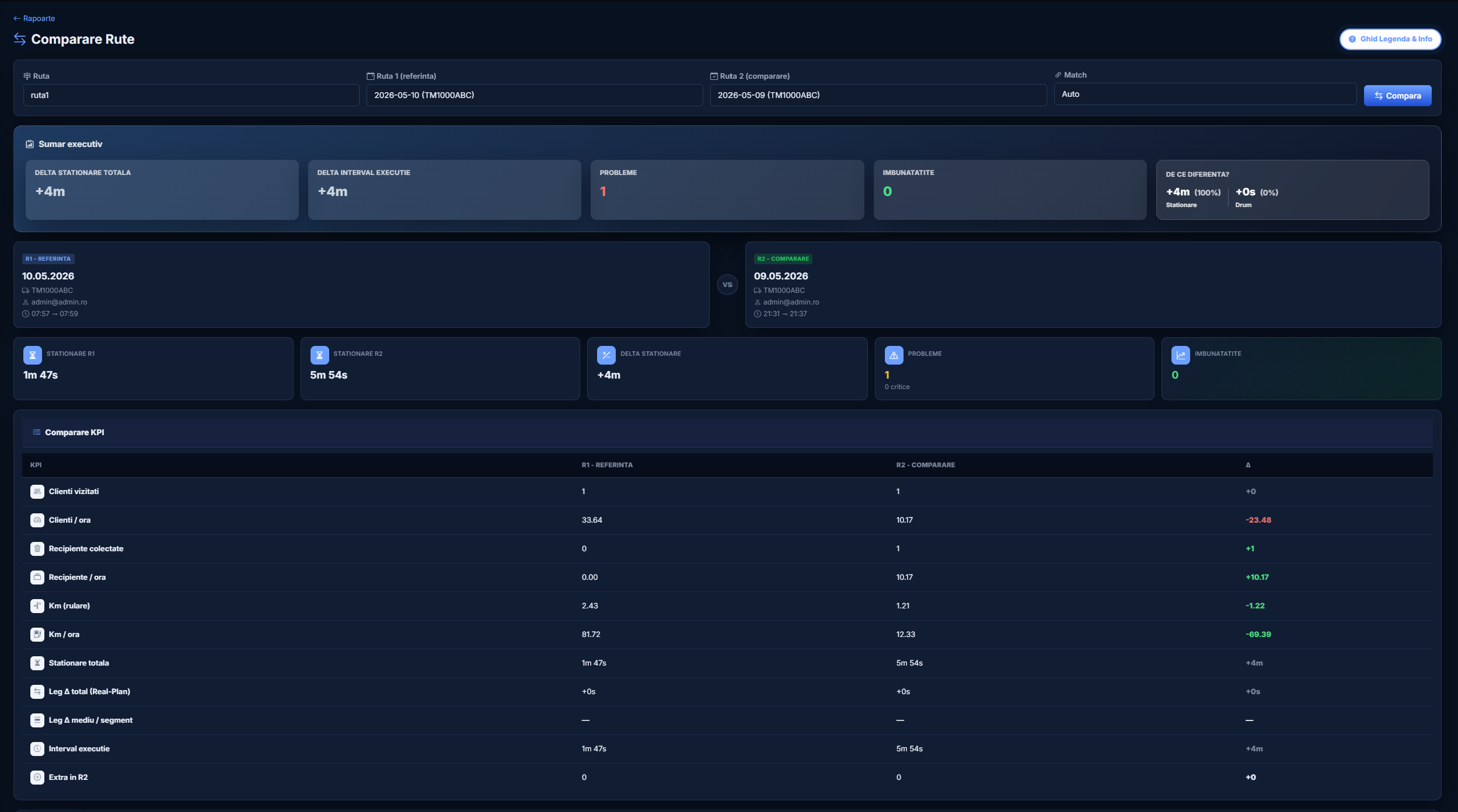Click the R1 time range 07:57 → 07:59
Image resolution: width=1458 pixels, height=812 pixels.
tap(54, 314)
